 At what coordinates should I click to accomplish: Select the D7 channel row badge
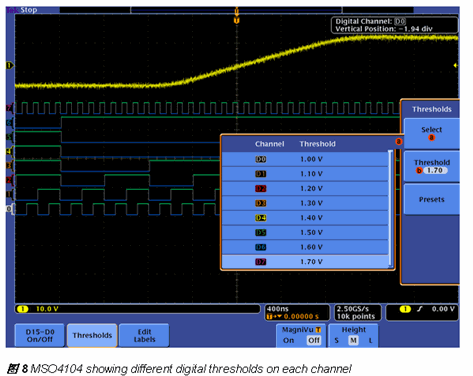click(261, 262)
